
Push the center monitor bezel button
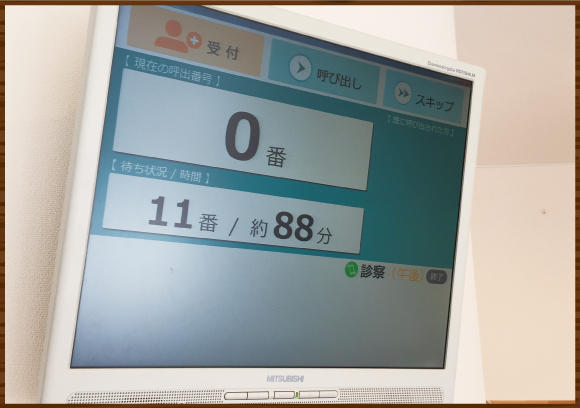coord(284,395)
